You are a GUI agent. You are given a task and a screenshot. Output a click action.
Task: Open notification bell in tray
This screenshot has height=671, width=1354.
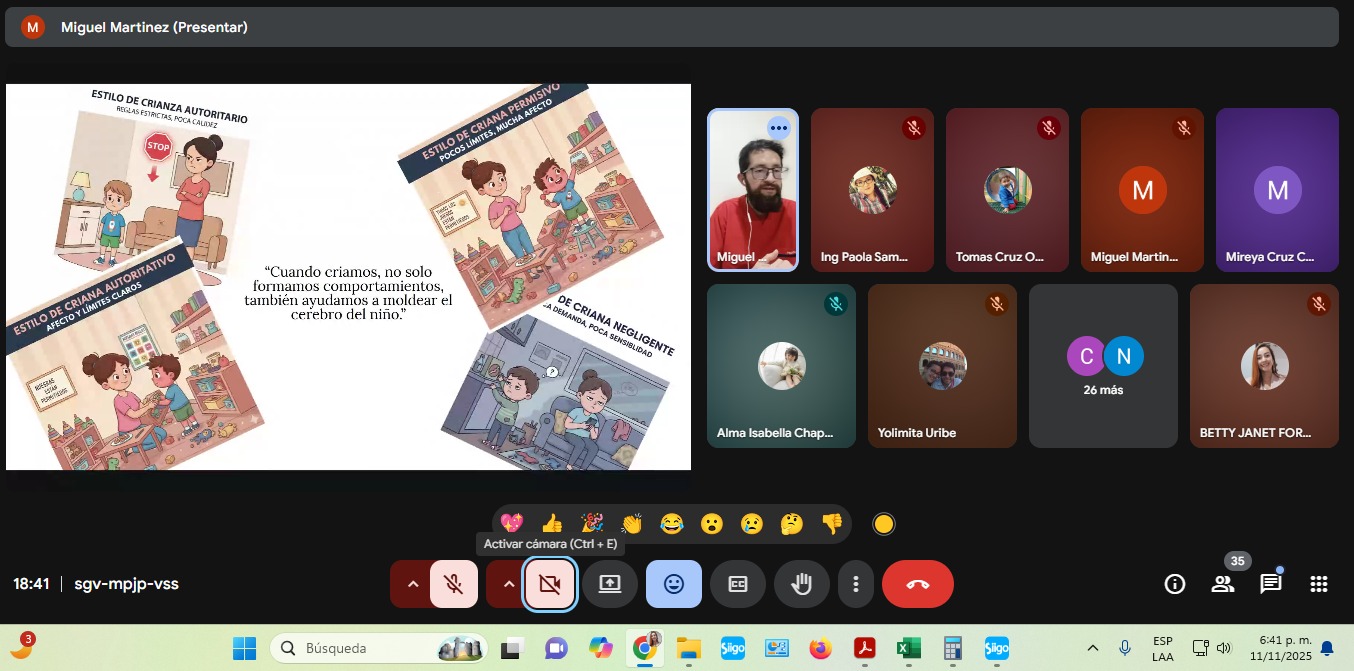[x=1327, y=648]
